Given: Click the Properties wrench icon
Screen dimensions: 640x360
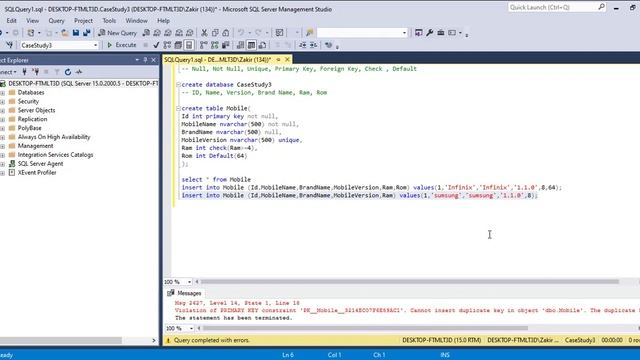Looking at the screenshot, I should (x=429, y=33).
